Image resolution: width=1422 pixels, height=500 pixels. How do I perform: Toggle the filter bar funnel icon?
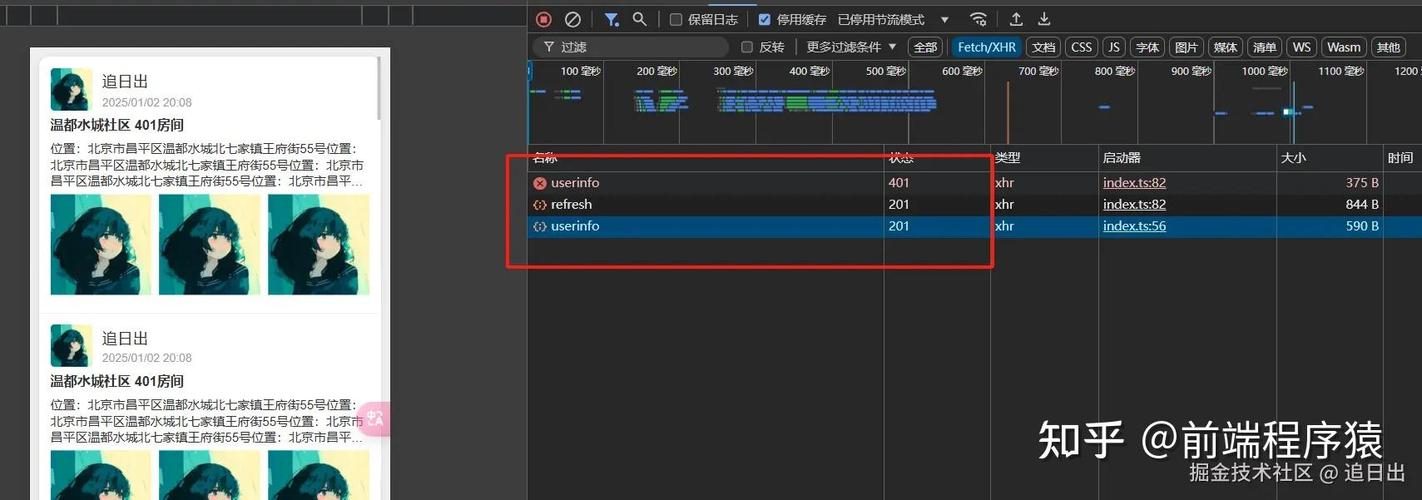[x=611, y=19]
